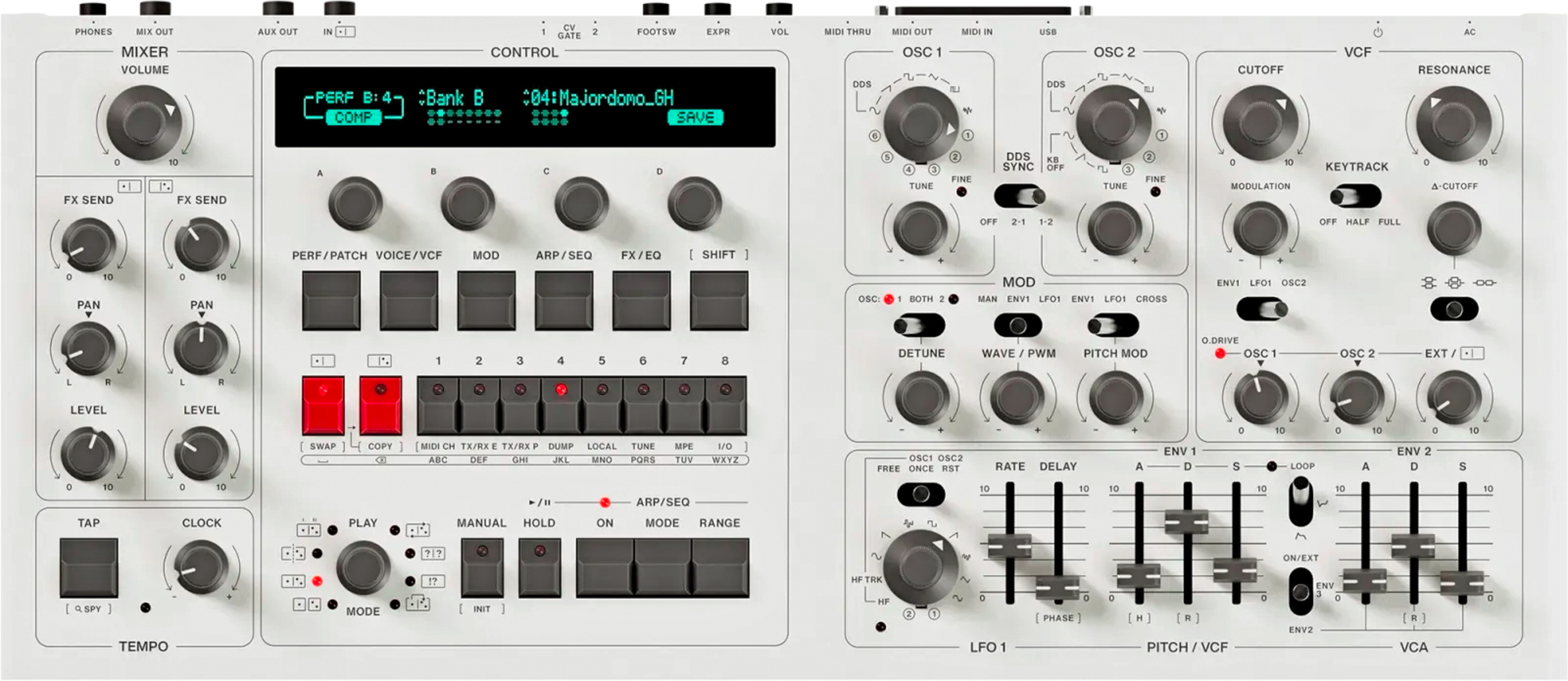Click the PLAY MODE selector knob
Image resolution: width=1568 pixels, height=681 pixels.
(363, 567)
